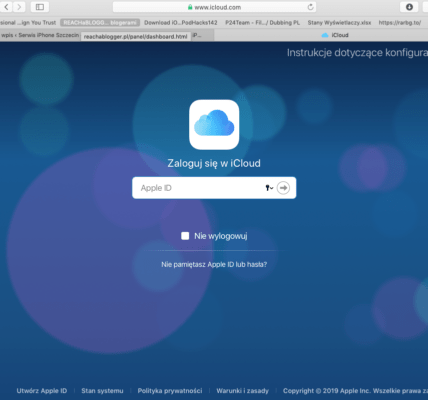Open 'Polityka prywatności' footer link

point(170,391)
